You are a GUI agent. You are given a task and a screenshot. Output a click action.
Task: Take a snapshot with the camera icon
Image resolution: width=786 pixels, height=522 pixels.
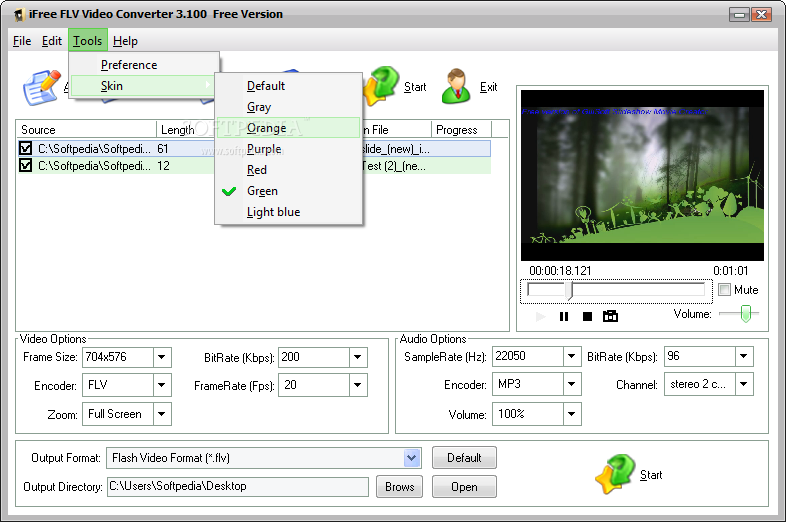coord(610,316)
